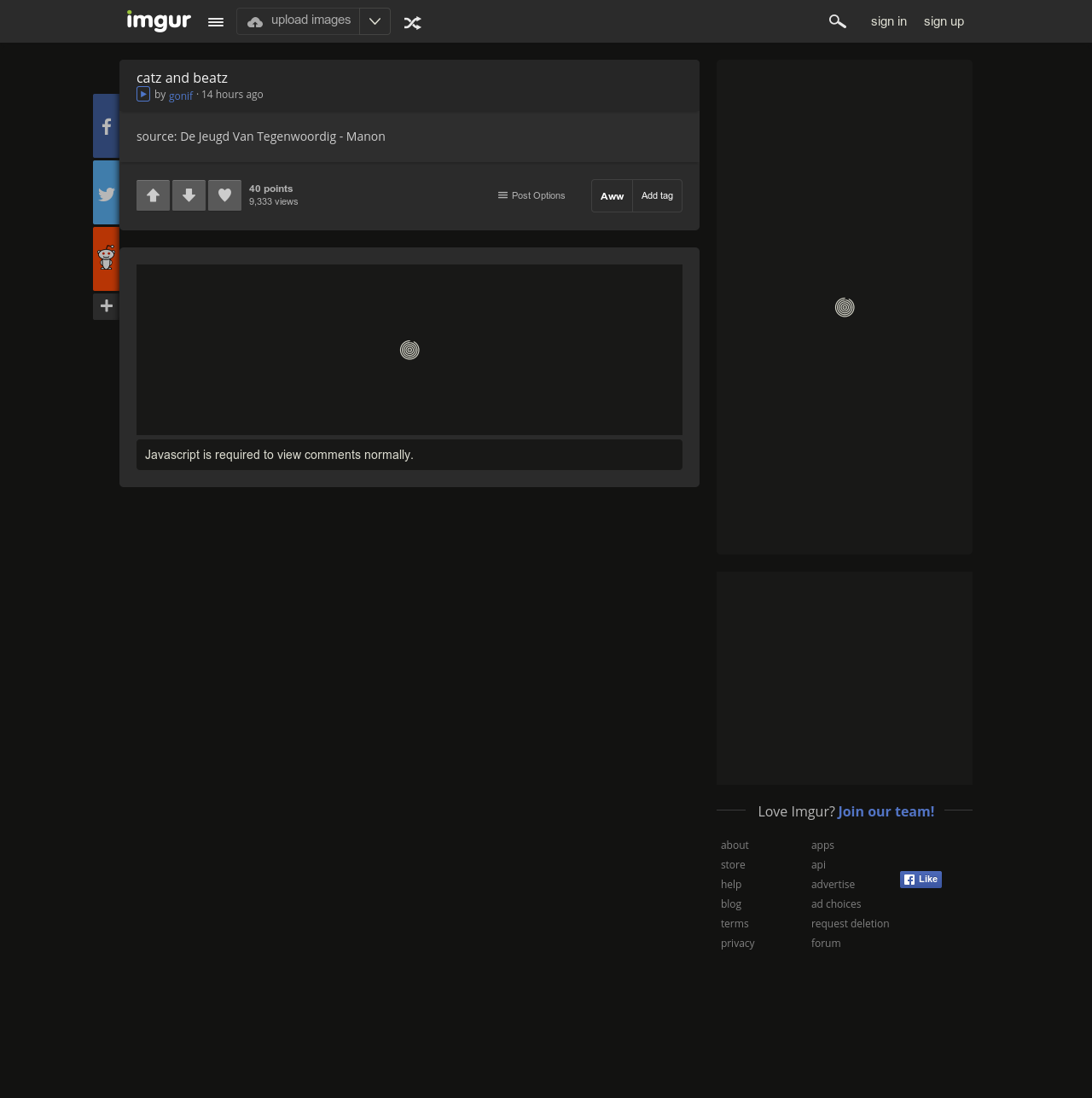Open search with the magnifier icon
The image size is (1092, 1098).
click(x=838, y=21)
